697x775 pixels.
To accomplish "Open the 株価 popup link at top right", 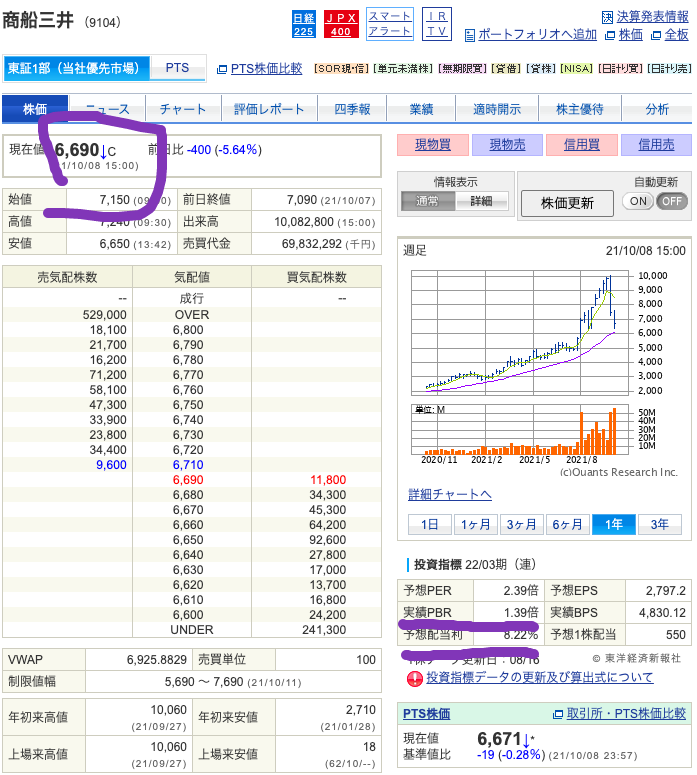I will coord(631,35).
